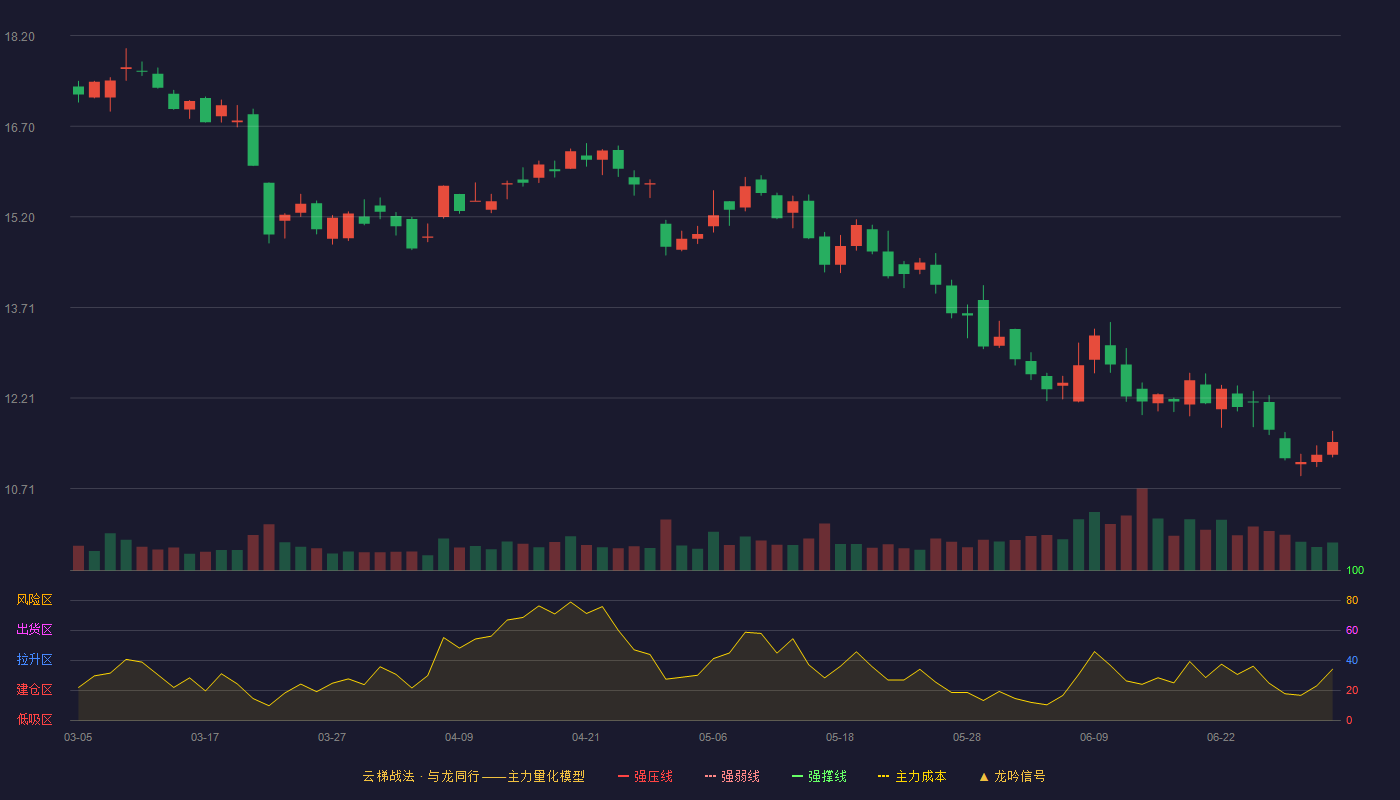The width and height of the screenshot is (1400, 800).
Task: Click the 40 indicator scale label
Action: pyautogui.click(x=1352, y=660)
